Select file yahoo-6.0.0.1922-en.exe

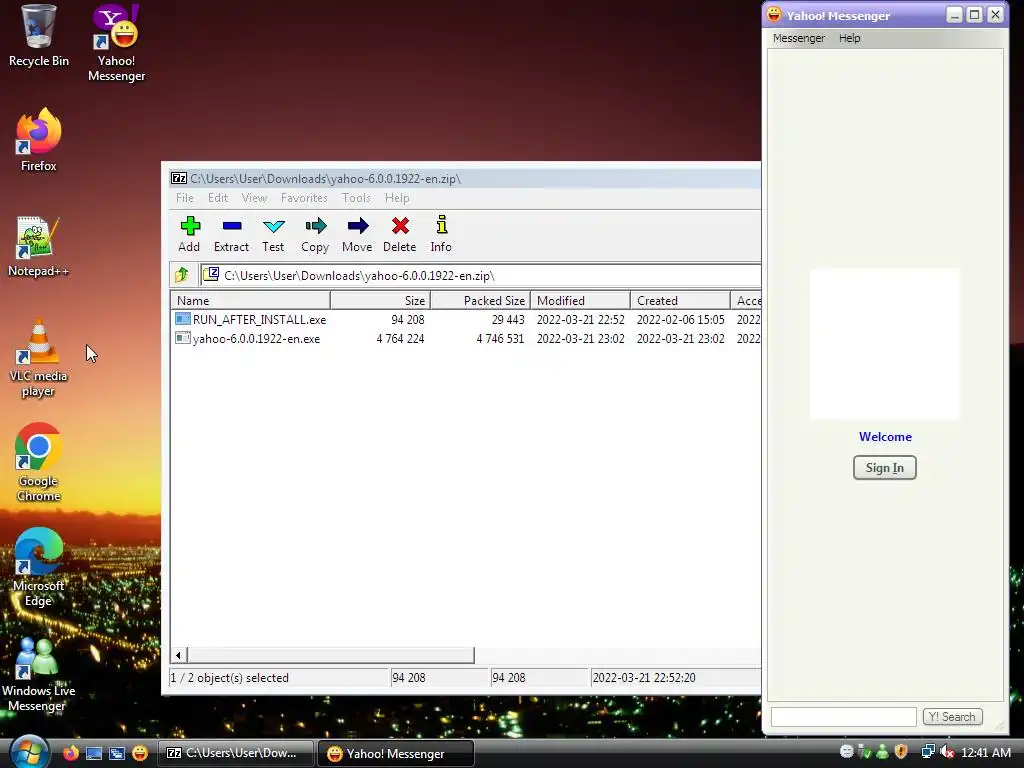248,338
